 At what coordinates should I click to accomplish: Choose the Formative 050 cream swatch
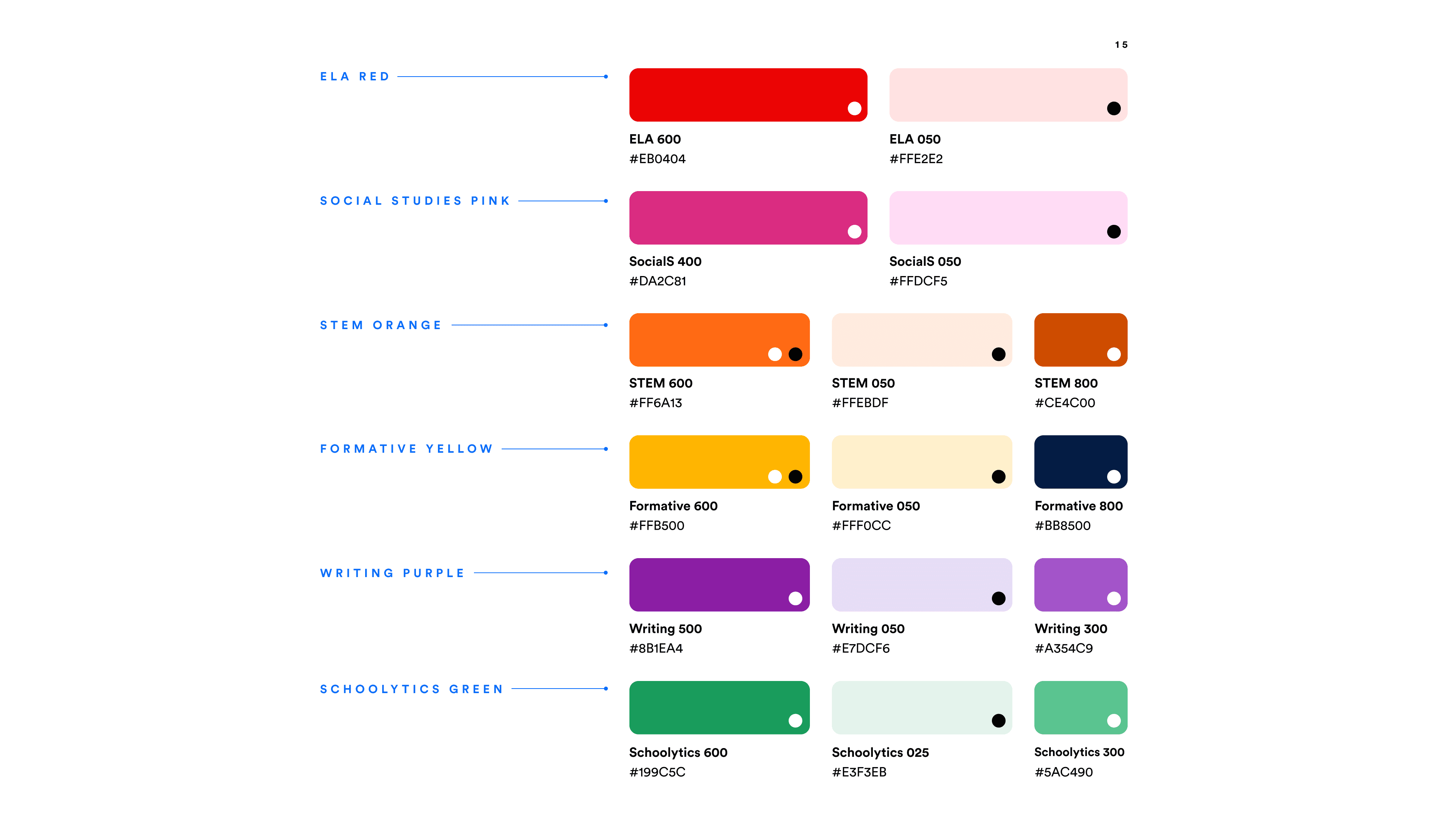point(922,462)
